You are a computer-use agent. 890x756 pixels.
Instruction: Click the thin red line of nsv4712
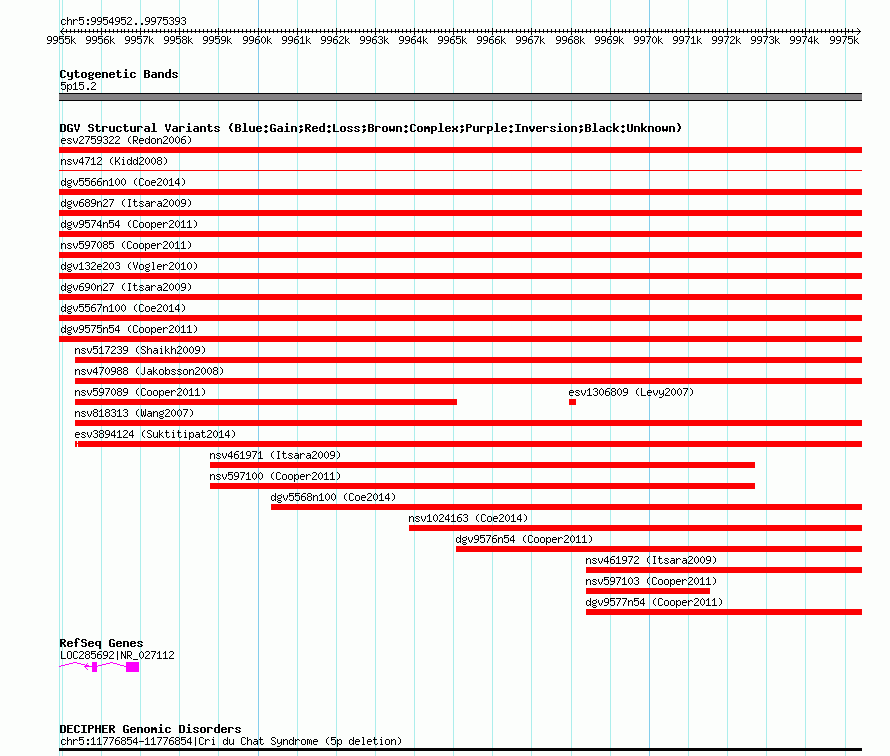point(460,170)
